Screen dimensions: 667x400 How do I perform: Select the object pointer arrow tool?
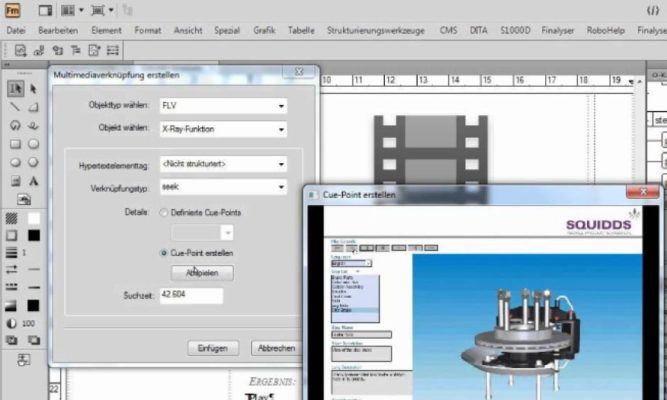click(33, 89)
